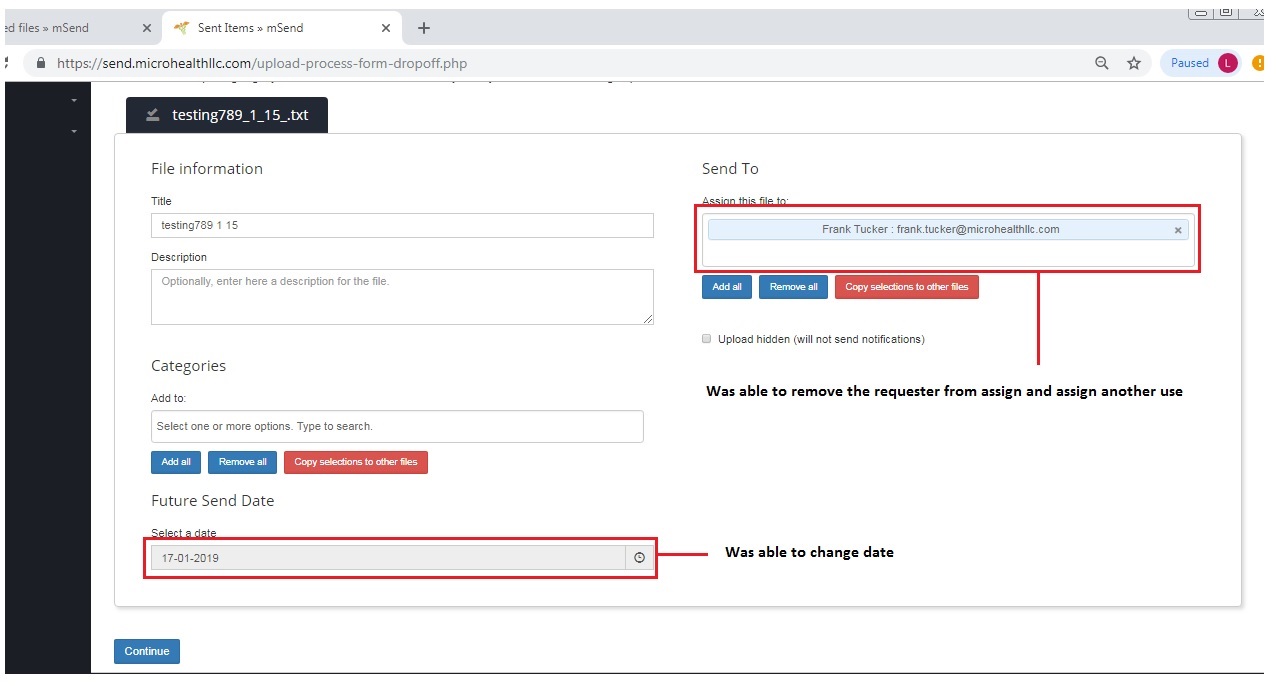Click the padlock icon in the address bar
The width and height of the screenshot is (1276, 686).
coord(40,61)
